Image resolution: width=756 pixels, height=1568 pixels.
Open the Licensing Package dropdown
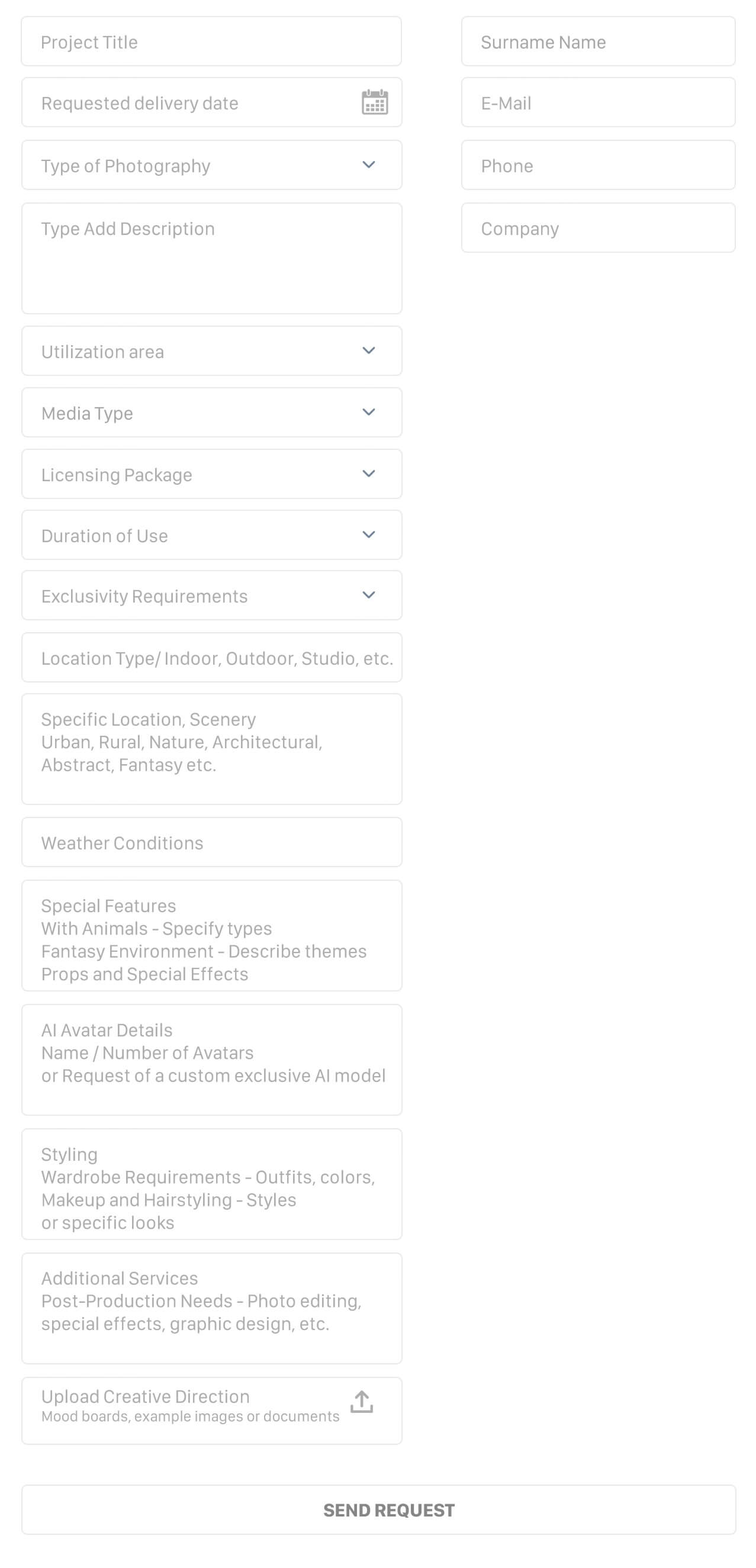[x=211, y=474]
